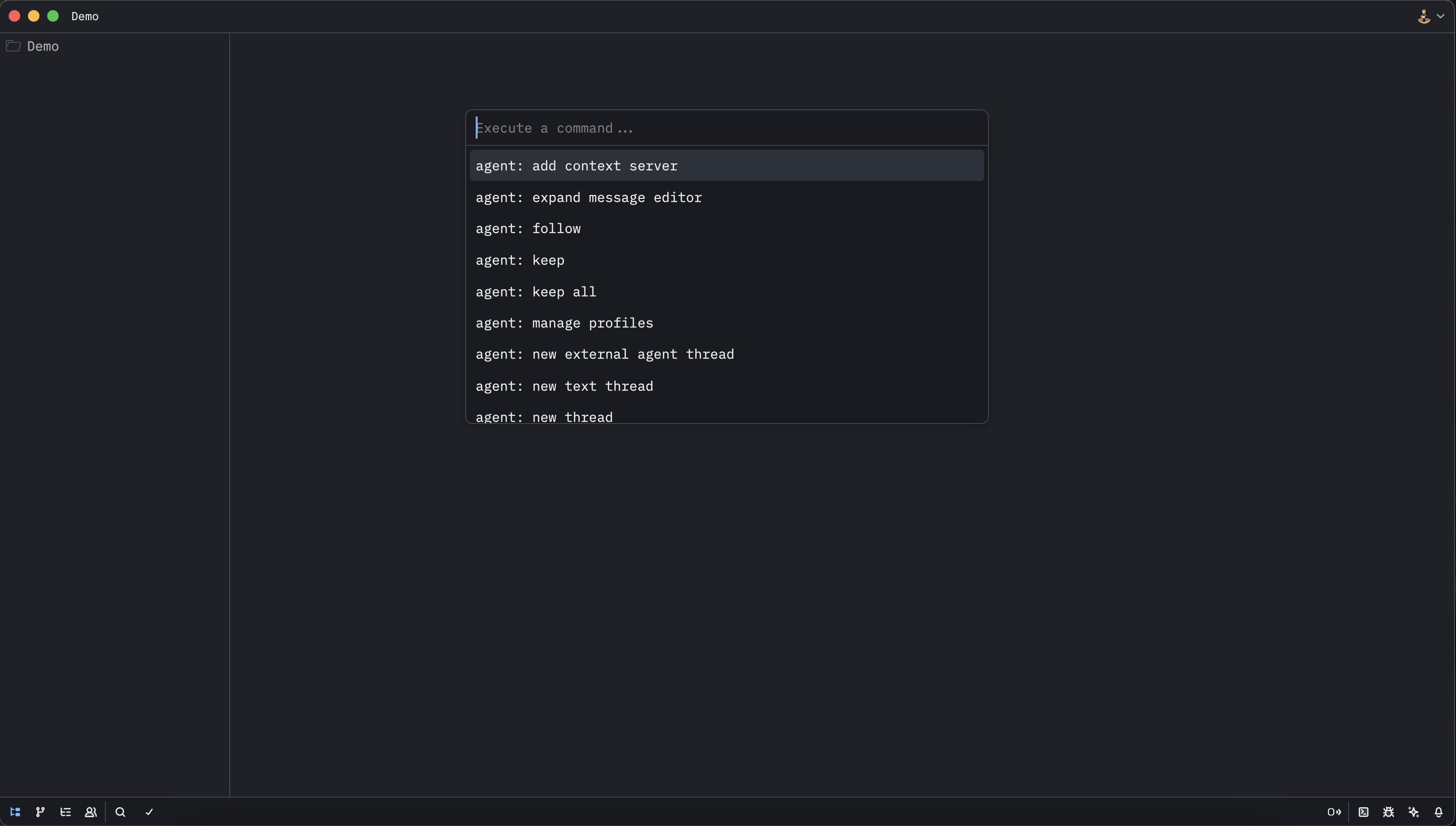Open the debugger bug icon

1388,812
